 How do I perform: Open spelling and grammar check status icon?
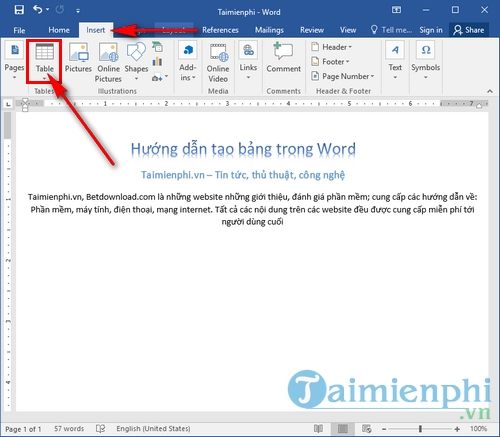coord(100,429)
